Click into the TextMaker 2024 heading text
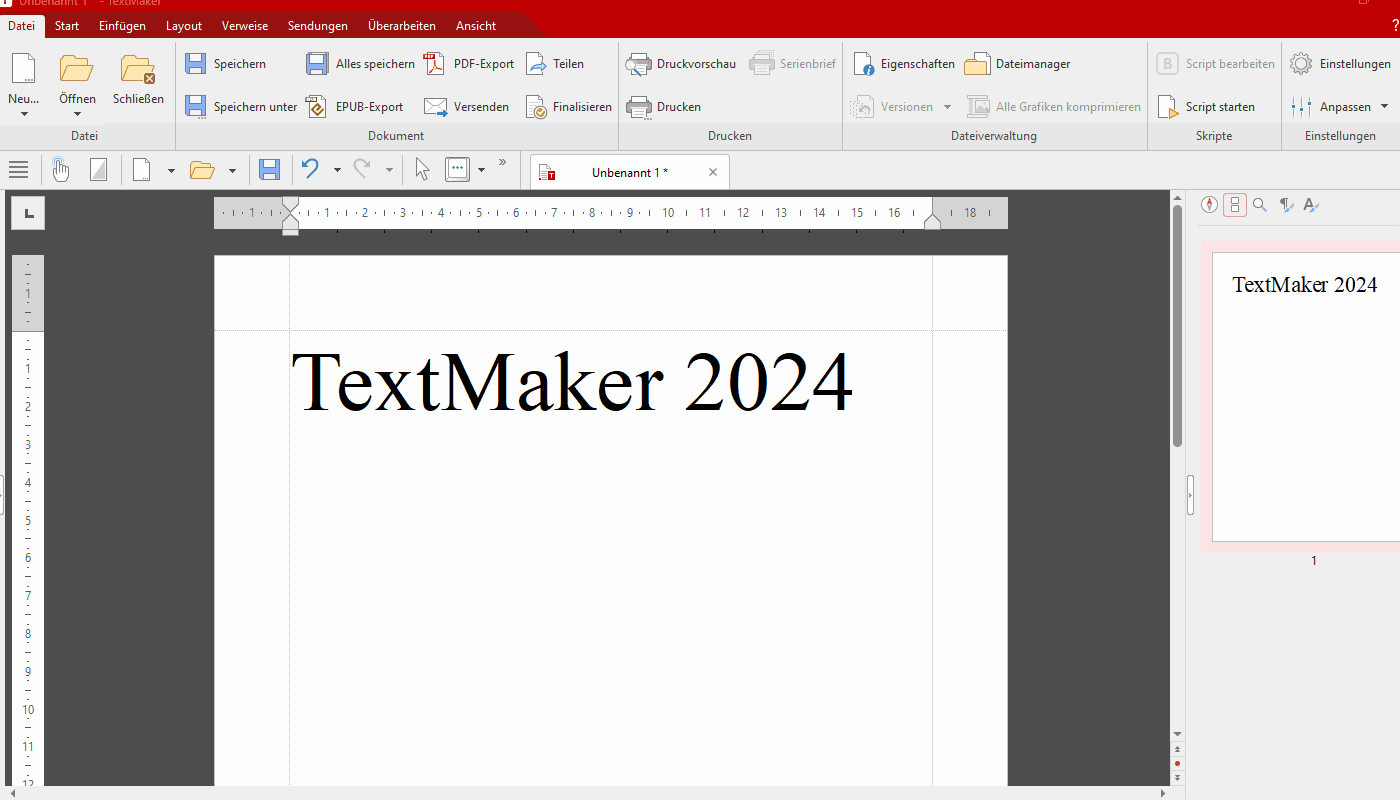 pos(571,381)
